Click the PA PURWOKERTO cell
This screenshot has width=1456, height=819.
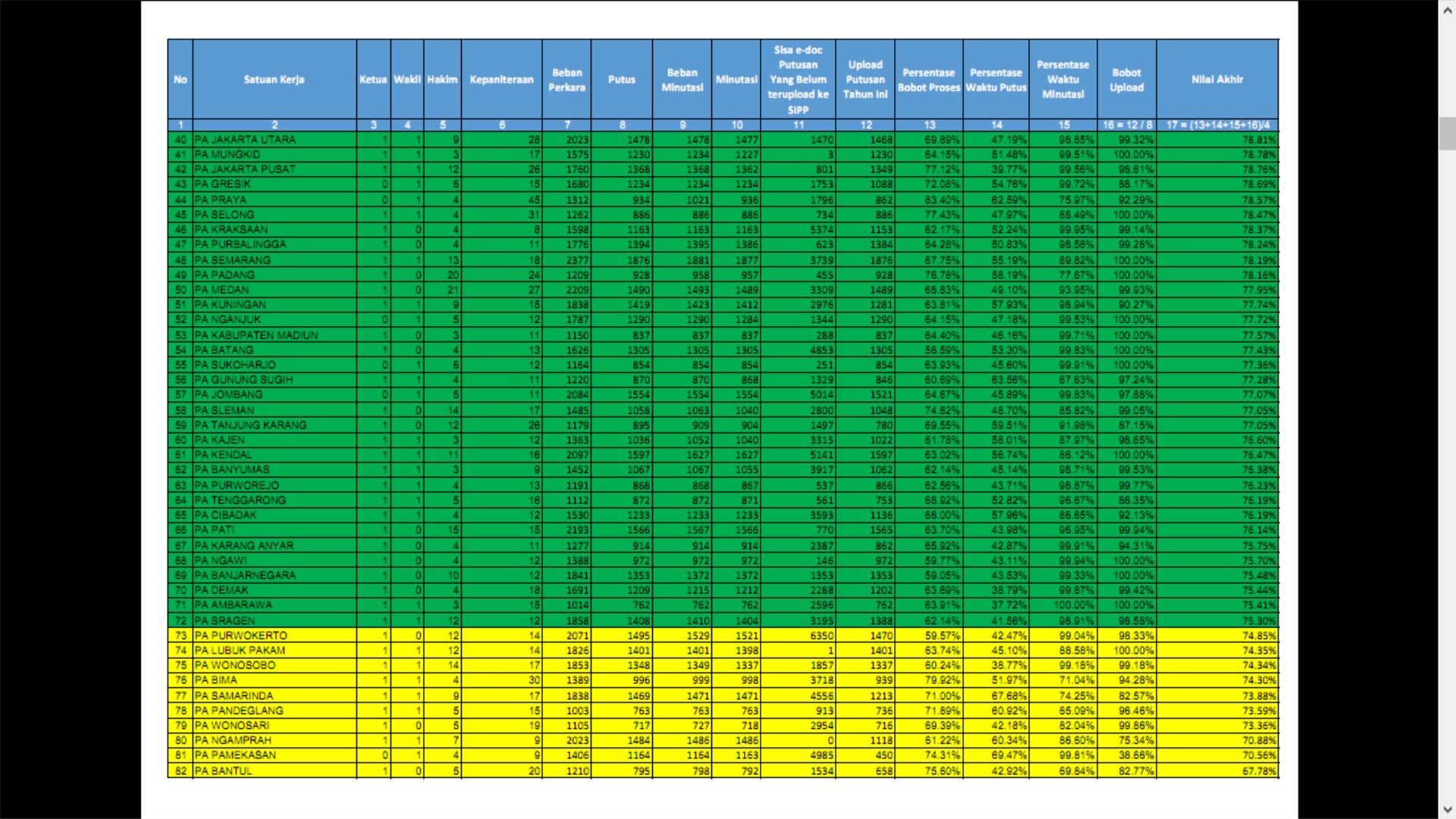tap(241, 635)
